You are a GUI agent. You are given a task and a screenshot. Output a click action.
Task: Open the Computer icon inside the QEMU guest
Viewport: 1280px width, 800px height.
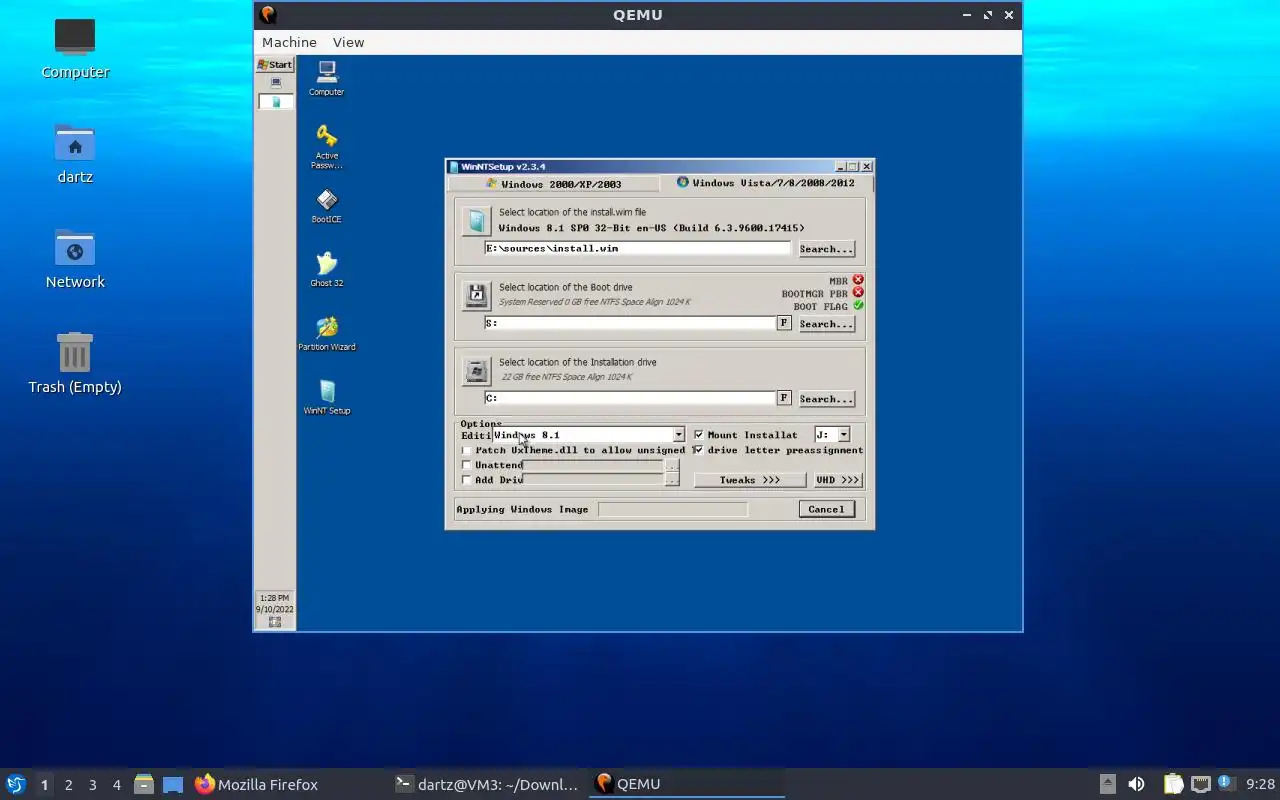pos(326,78)
